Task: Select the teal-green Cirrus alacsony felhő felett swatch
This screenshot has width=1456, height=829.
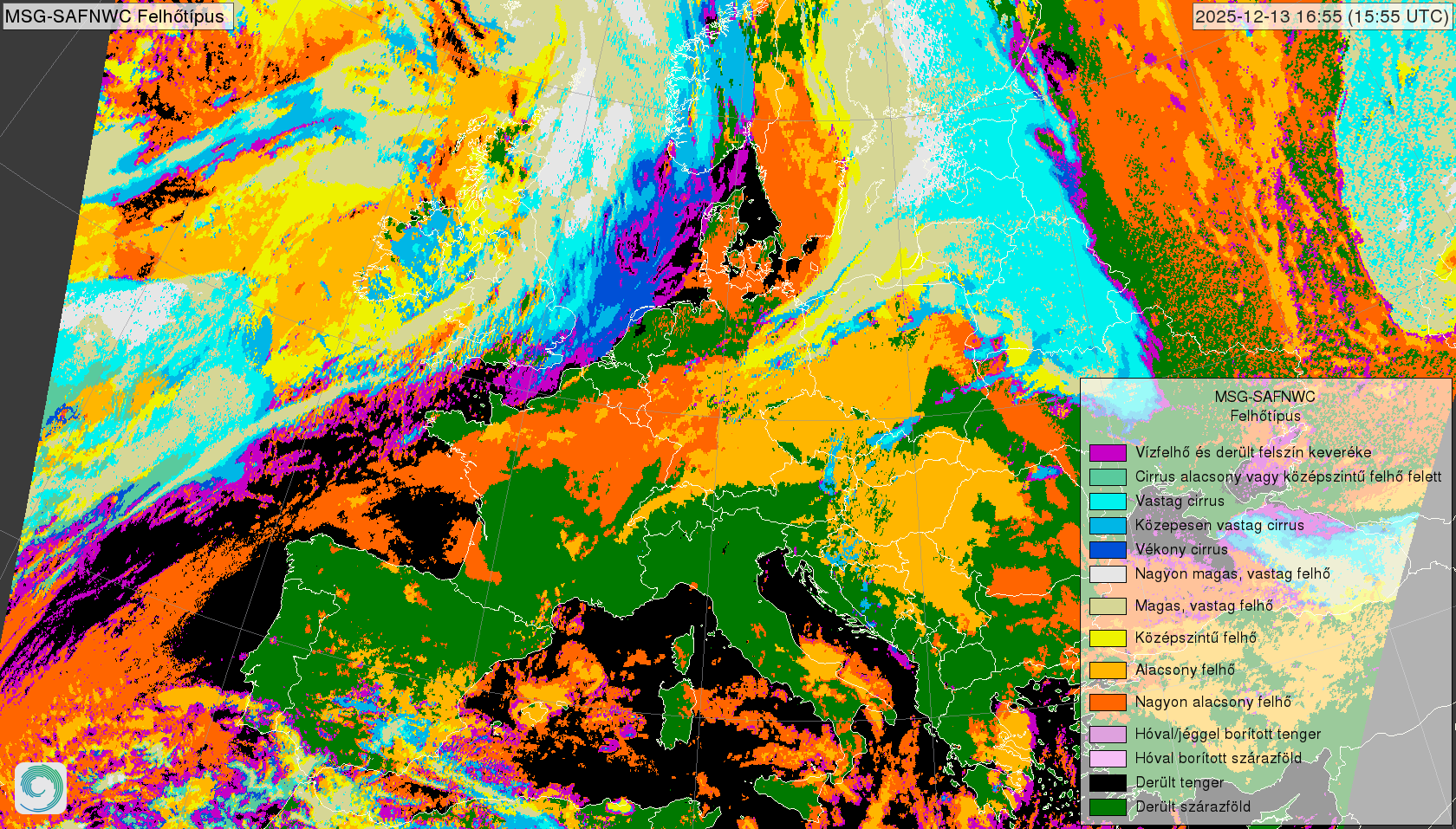Action: pos(1108,476)
